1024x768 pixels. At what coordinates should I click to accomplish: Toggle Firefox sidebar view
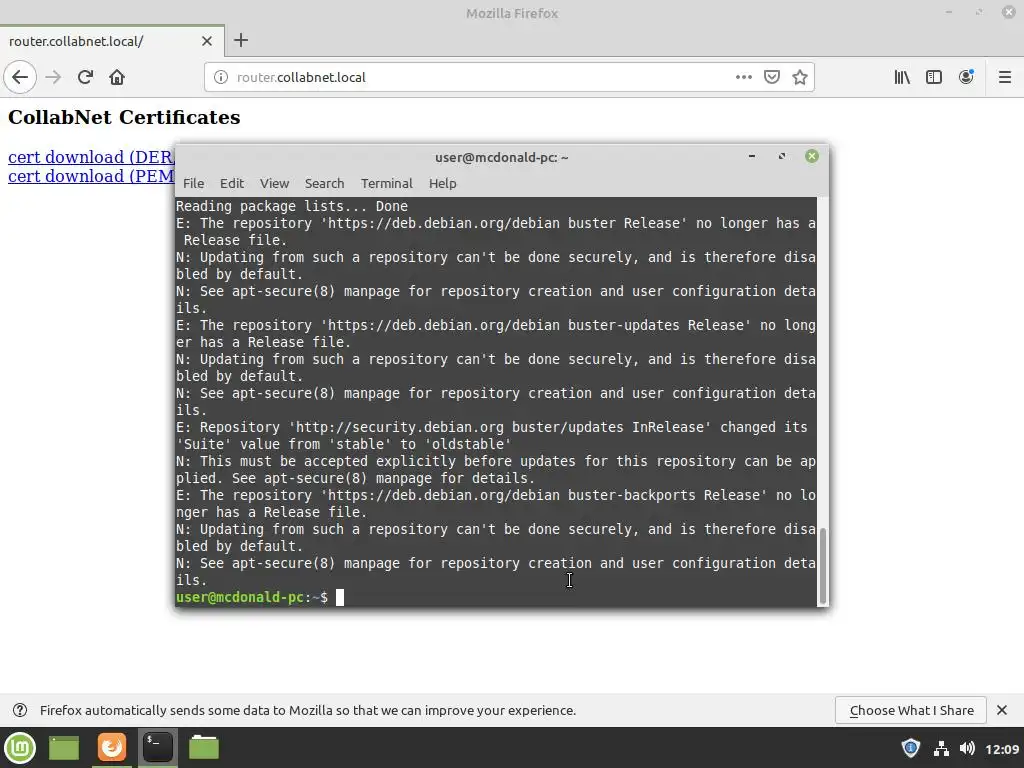pyautogui.click(x=934, y=77)
